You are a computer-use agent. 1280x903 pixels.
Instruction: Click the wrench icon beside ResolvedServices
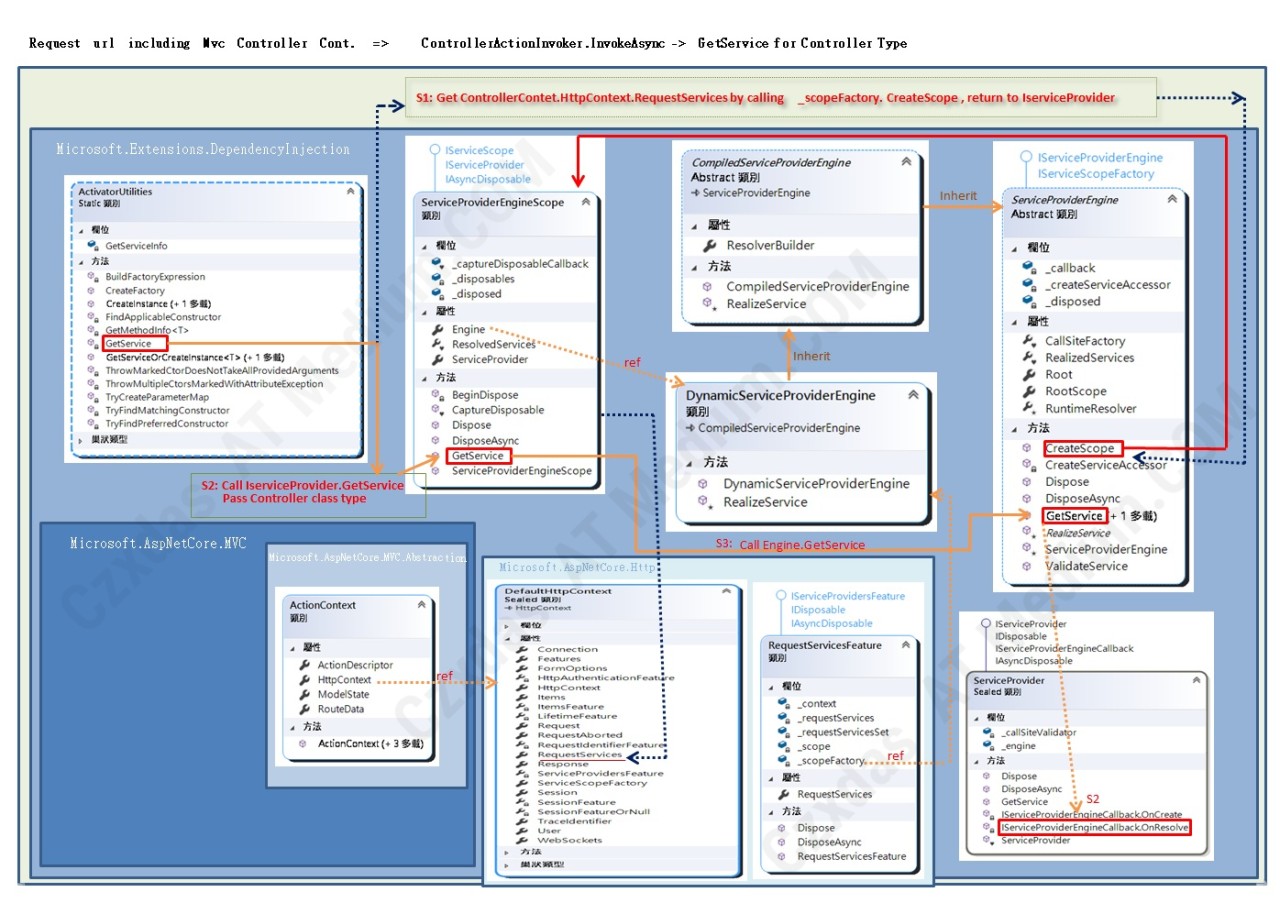pyautogui.click(x=437, y=344)
